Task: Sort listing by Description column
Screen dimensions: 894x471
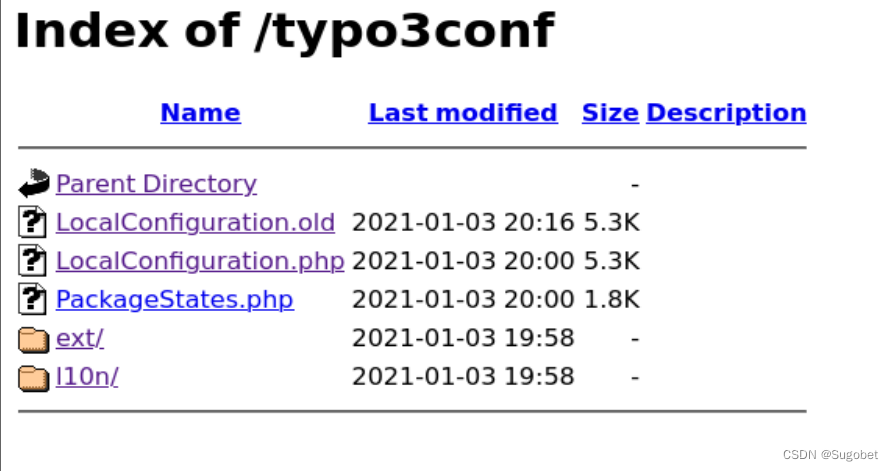Action: [726, 113]
